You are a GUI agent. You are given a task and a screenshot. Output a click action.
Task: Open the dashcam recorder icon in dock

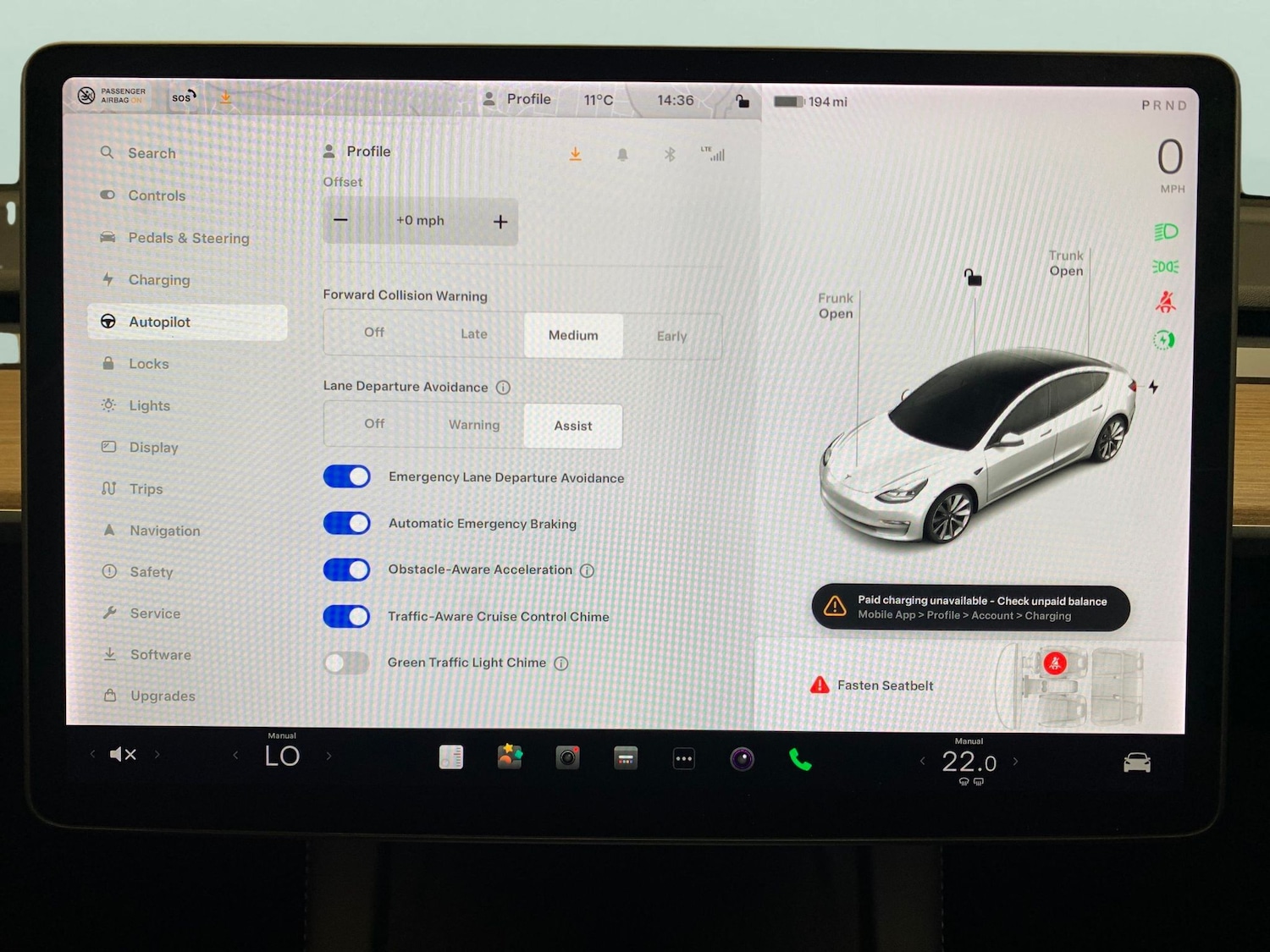click(x=567, y=757)
